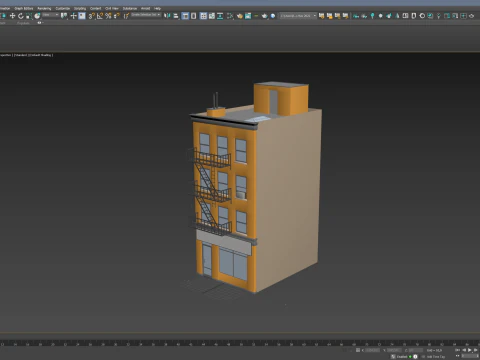This screenshot has height=360, width=480.
Task: Toggle Percent Snap
Action: (x=108, y=16)
